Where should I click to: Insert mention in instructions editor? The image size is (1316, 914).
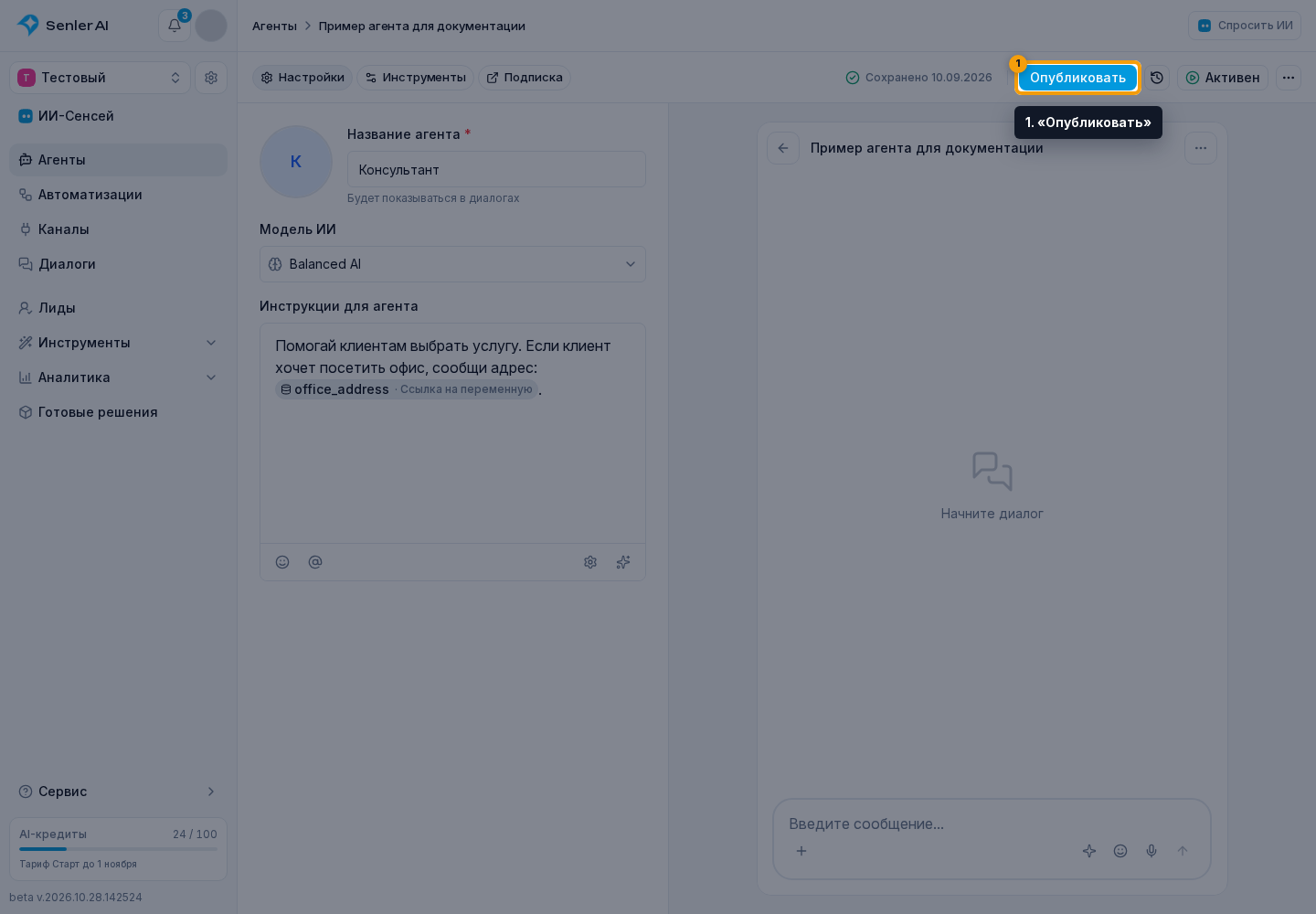click(x=315, y=562)
